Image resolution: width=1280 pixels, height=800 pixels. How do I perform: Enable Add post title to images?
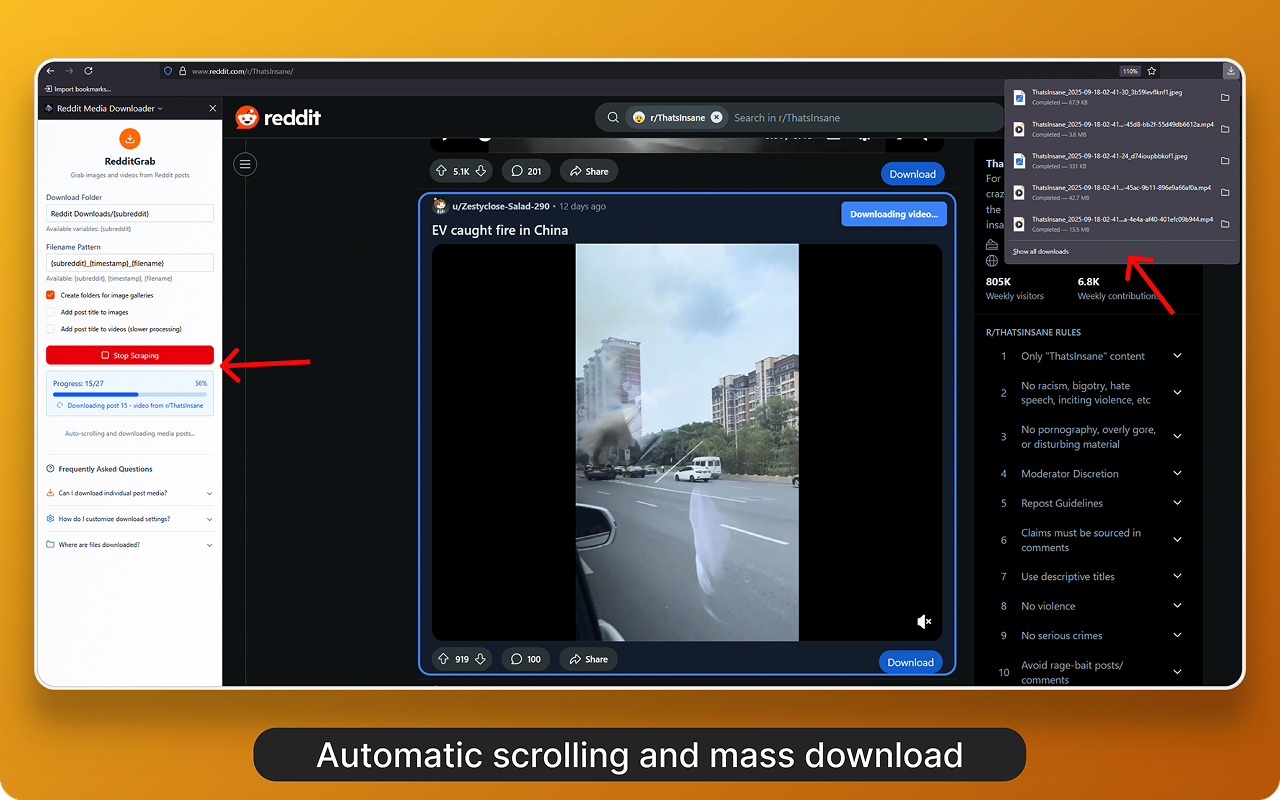point(50,312)
